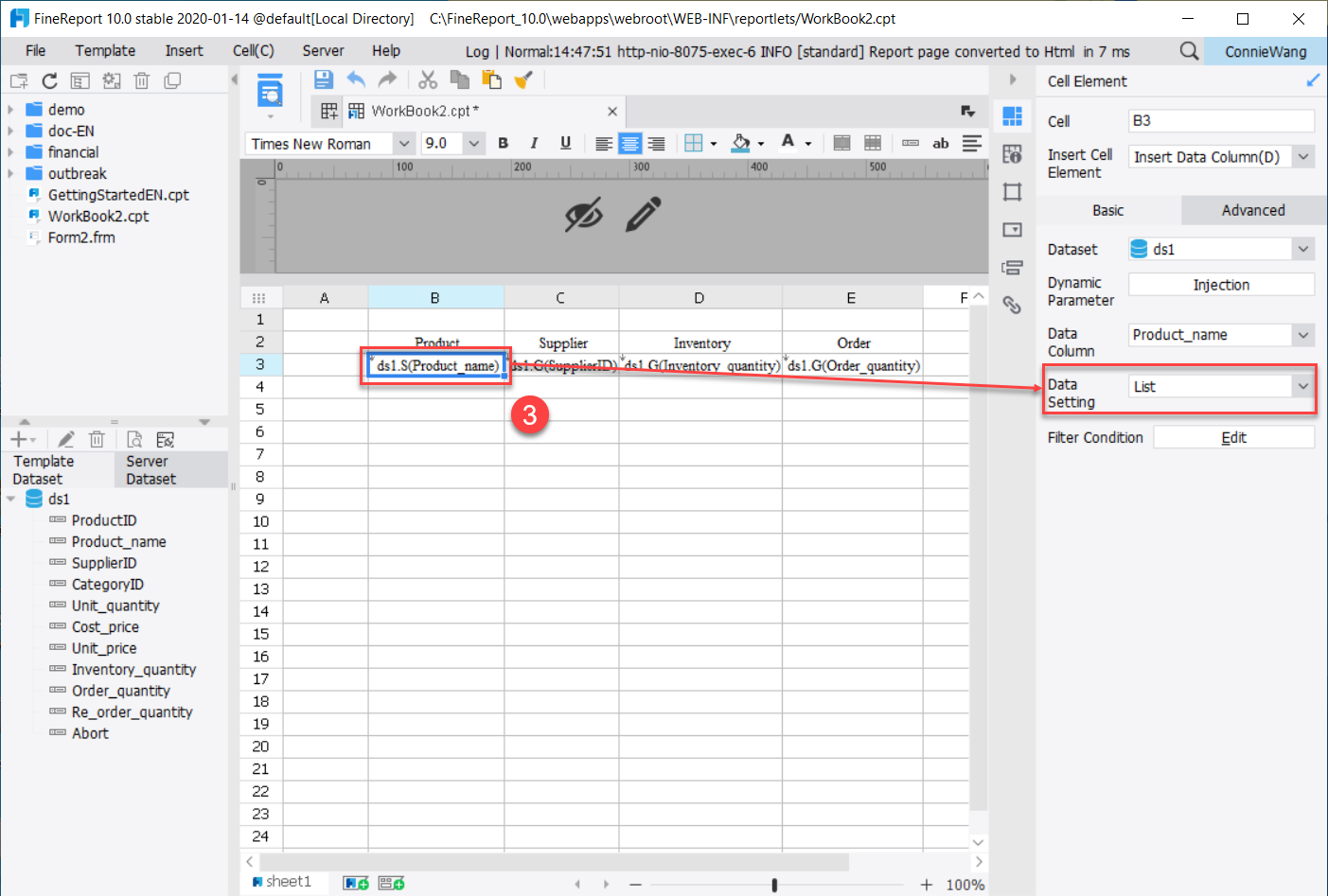Toggle italic formatting
This screenshot has height=896, width=1328.
534,143
